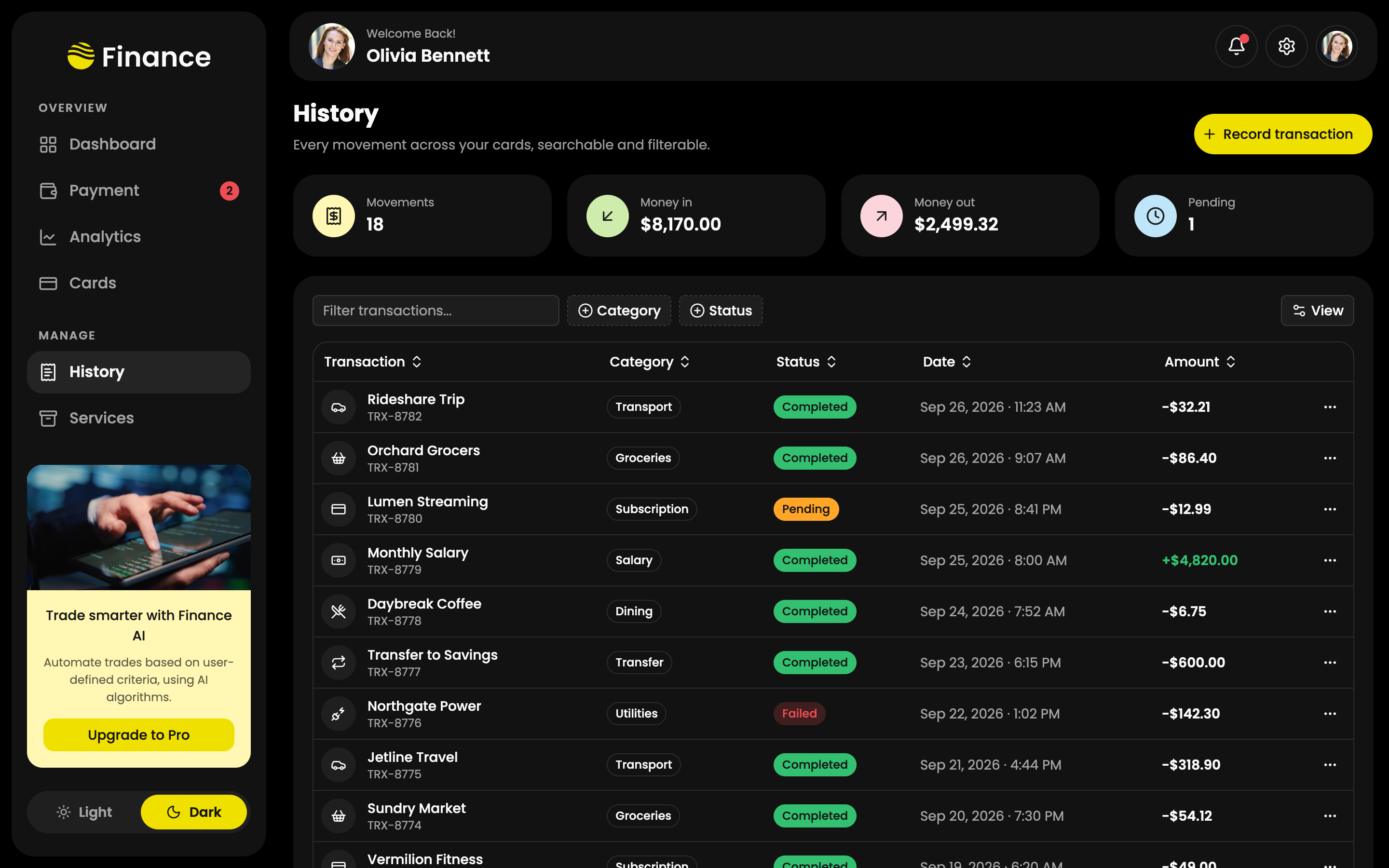
Task: Click the Movements receipt icon
Action: [333, 216]
